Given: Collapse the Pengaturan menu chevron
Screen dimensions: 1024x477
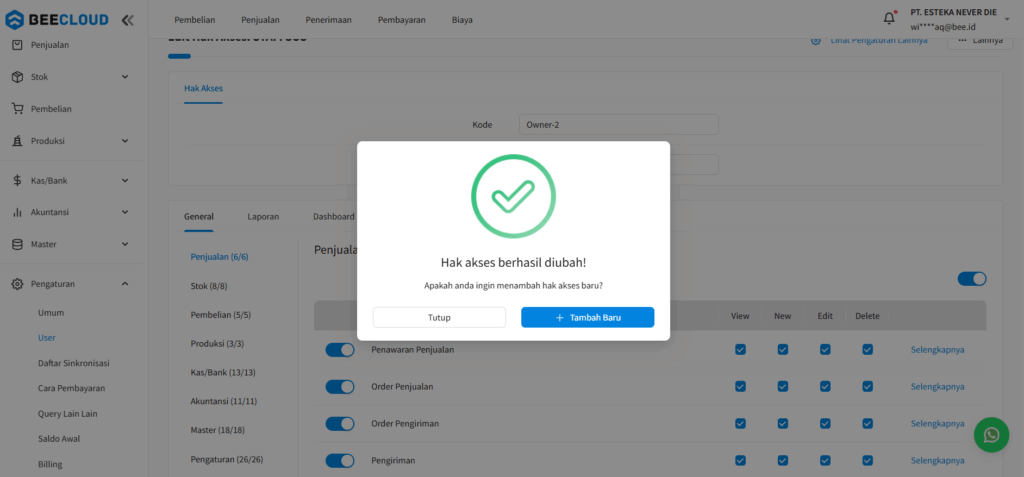Looking at the screenshot, I should [125, 284].
